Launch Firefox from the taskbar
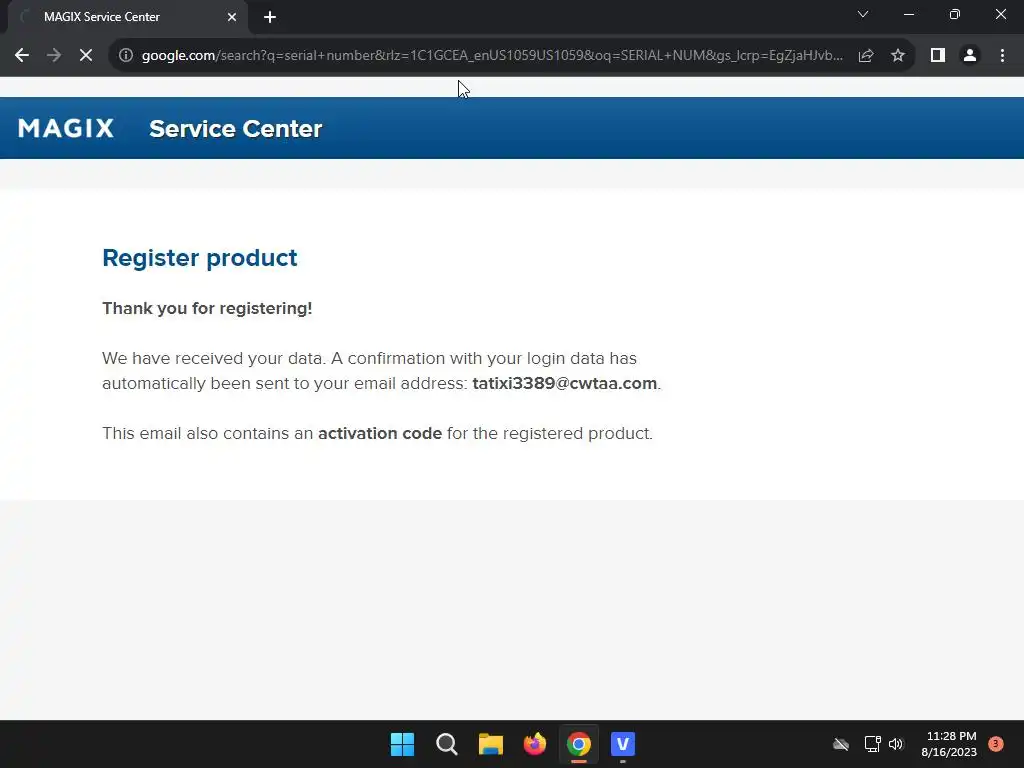This screenshot has width=1024, height=768. click(x=535, y=744)
